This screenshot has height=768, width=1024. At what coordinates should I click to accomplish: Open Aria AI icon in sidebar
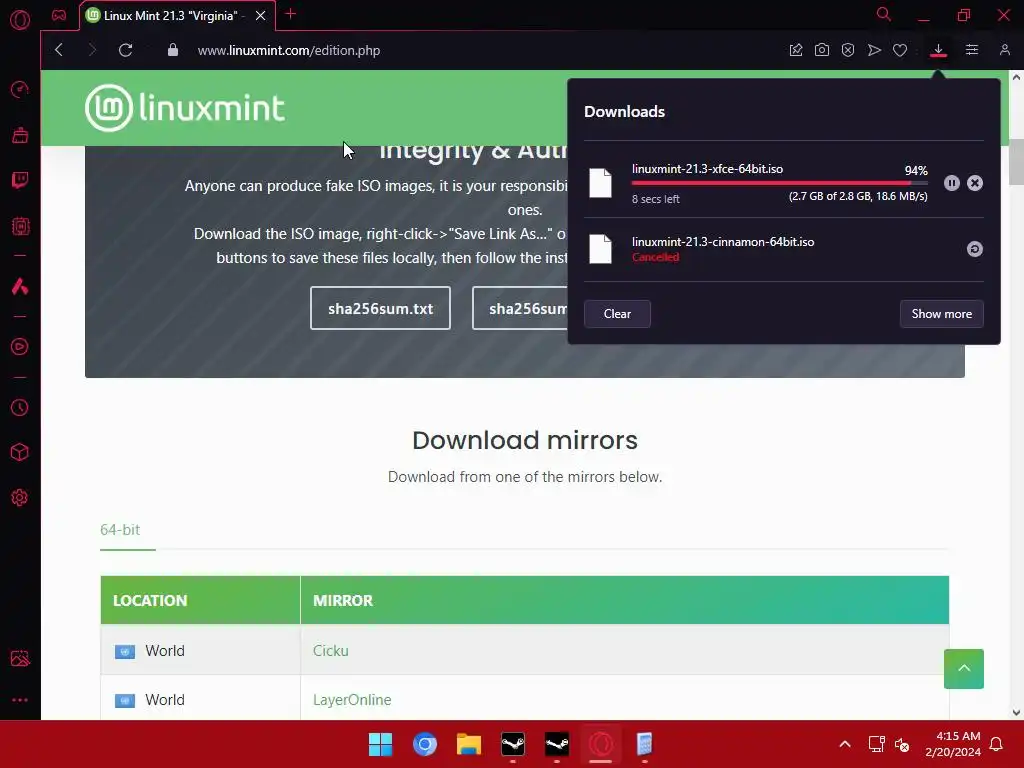pos(20,286)
